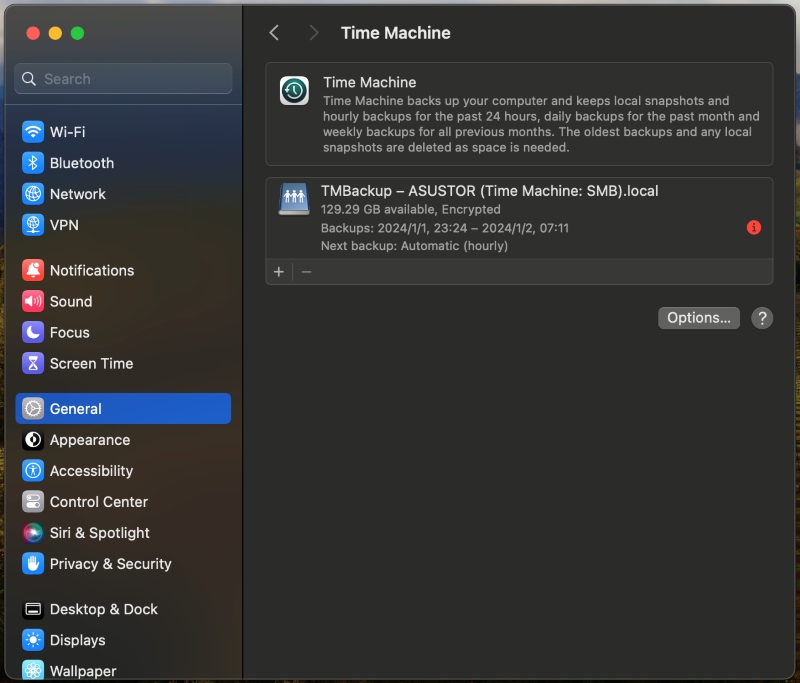Screen dimensions: 800x683
Task: Click the Appearance icon in sidebar
Action: (33, 440)
